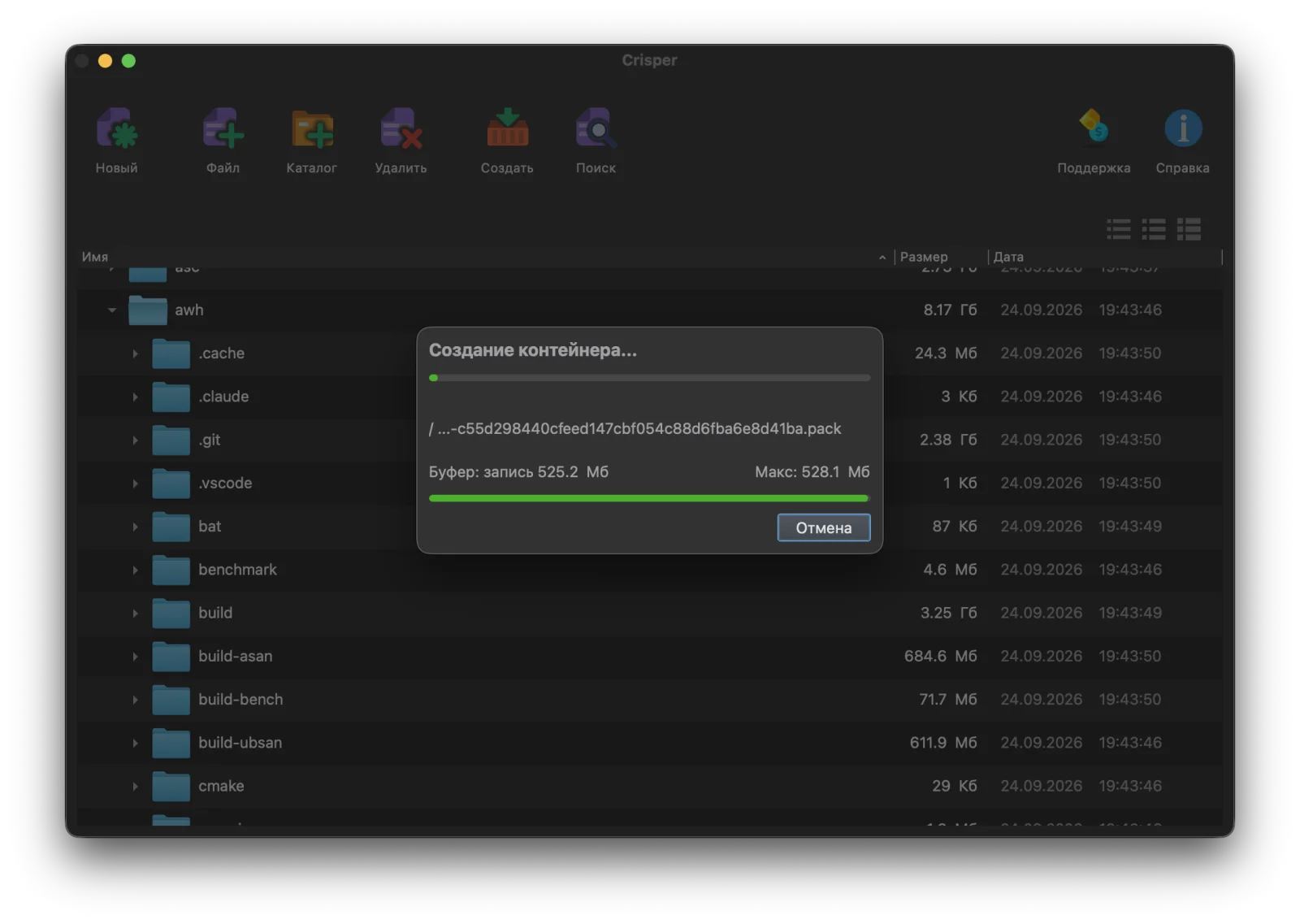Screen dimensions: 1300x924
Task: Click the .vscode size 1 Кб
Action: pos(960,483)
